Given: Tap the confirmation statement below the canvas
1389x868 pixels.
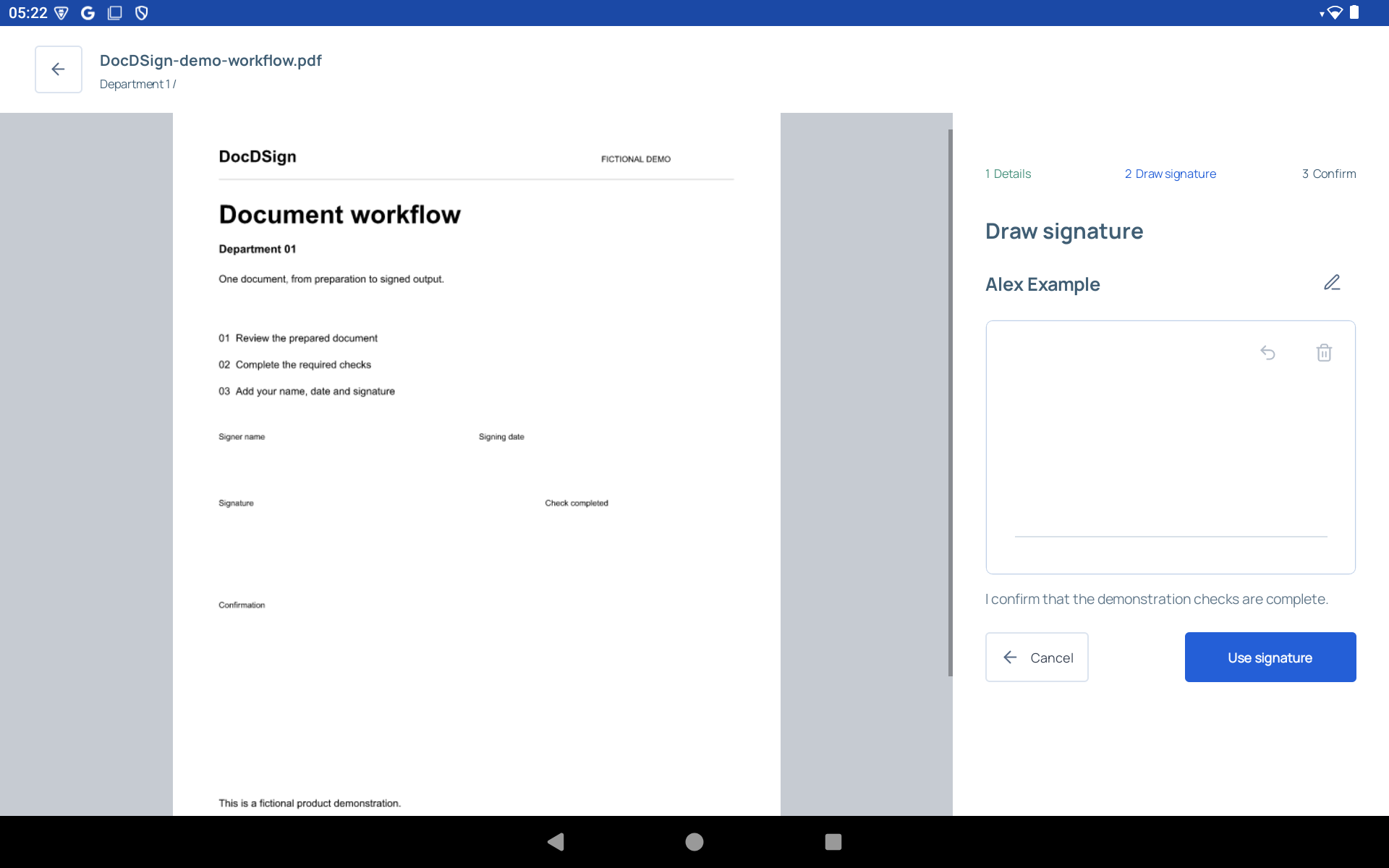Looking at the screenshot, I should [1157, 599].
